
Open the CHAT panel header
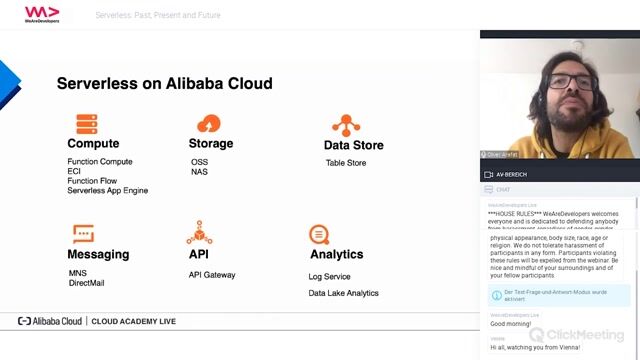(x=560, y=189)
